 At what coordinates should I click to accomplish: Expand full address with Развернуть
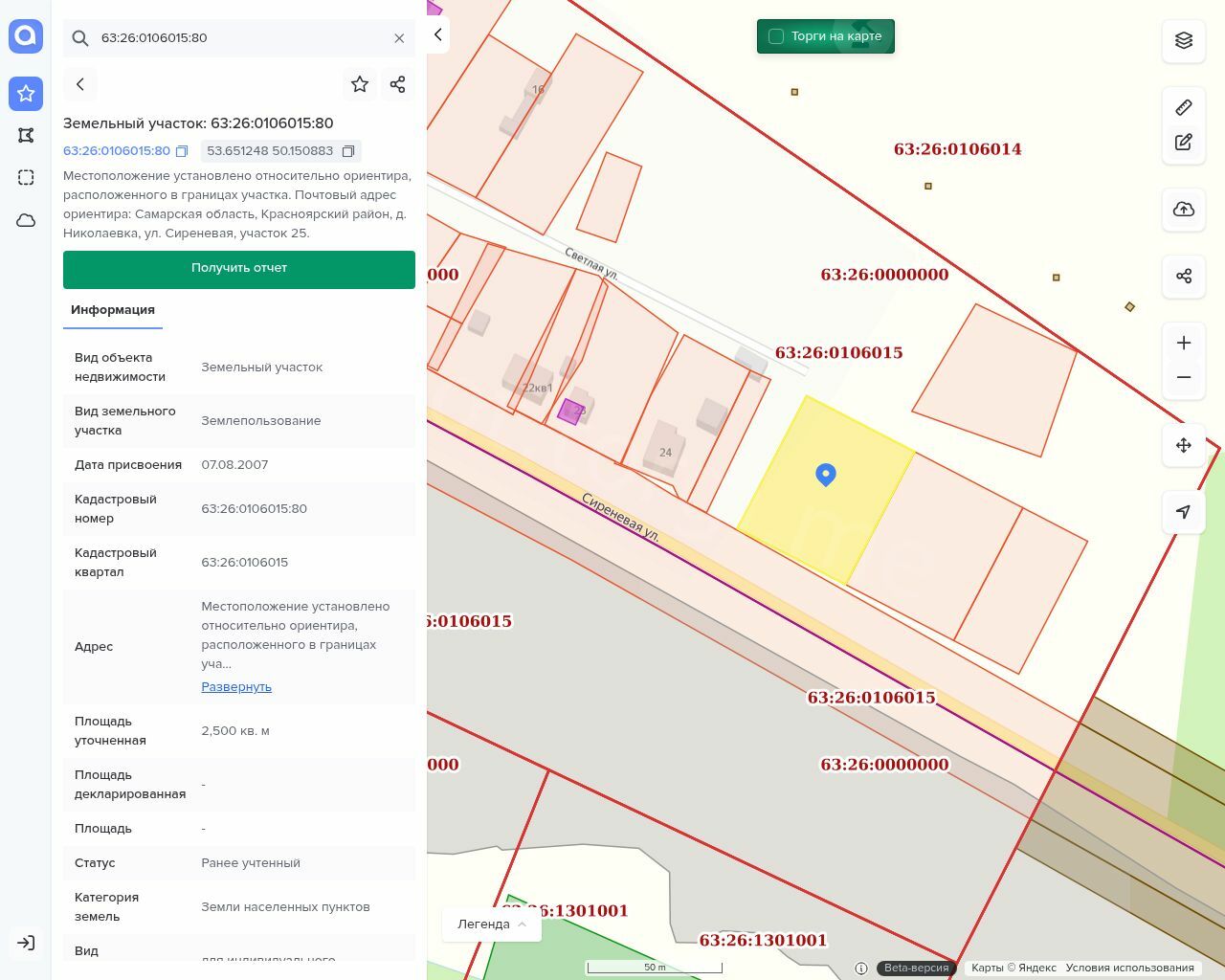[236, 687]
